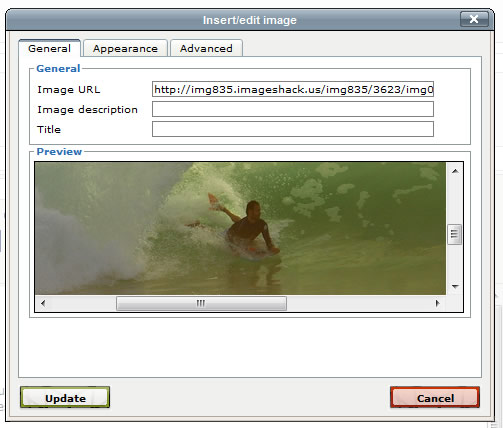Click the horizontal scrollbar track right of thumb
The image size is (503, 428).
[x=358, y=303]
